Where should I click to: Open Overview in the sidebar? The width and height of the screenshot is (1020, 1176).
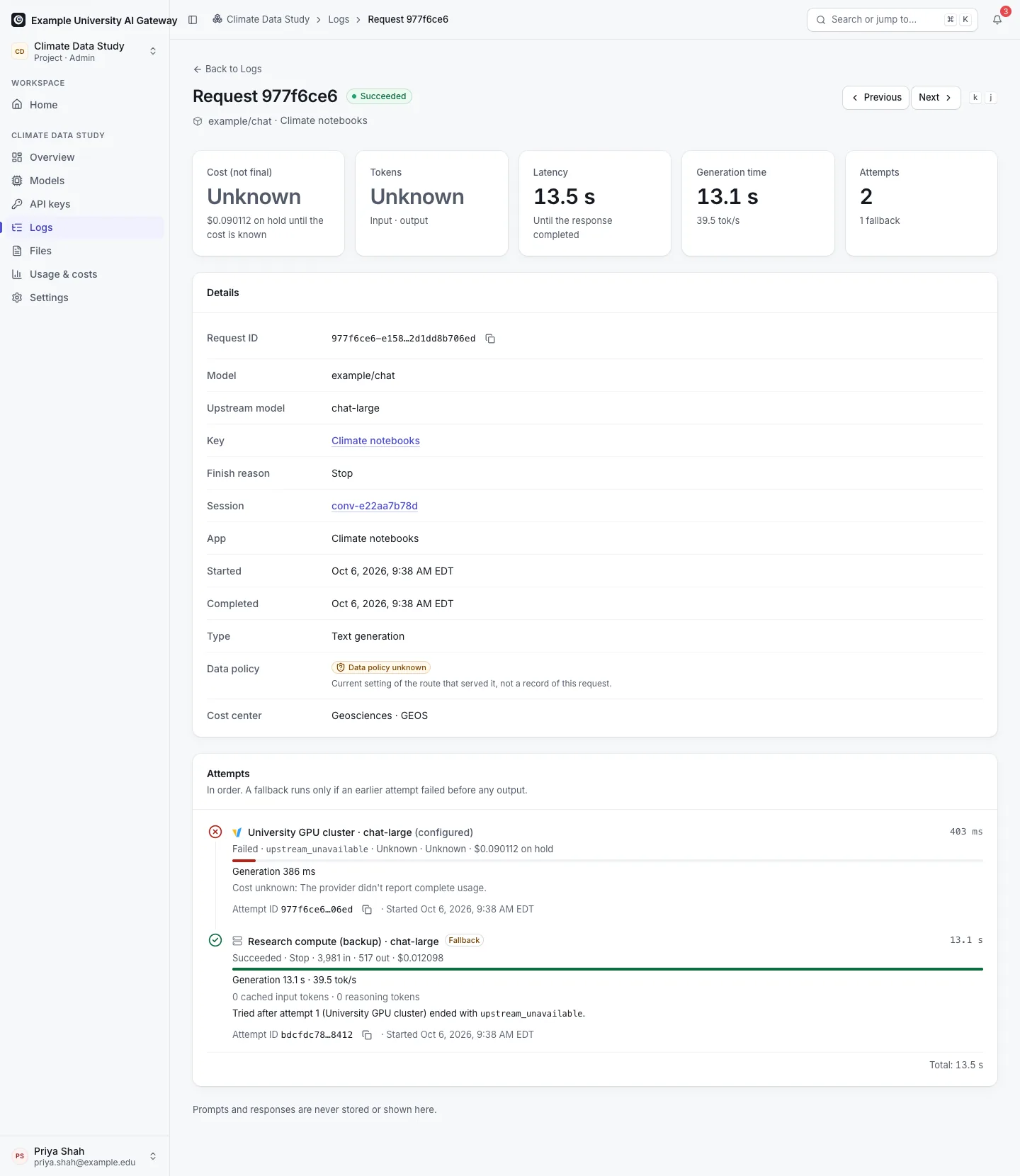[x=85, y=157]
